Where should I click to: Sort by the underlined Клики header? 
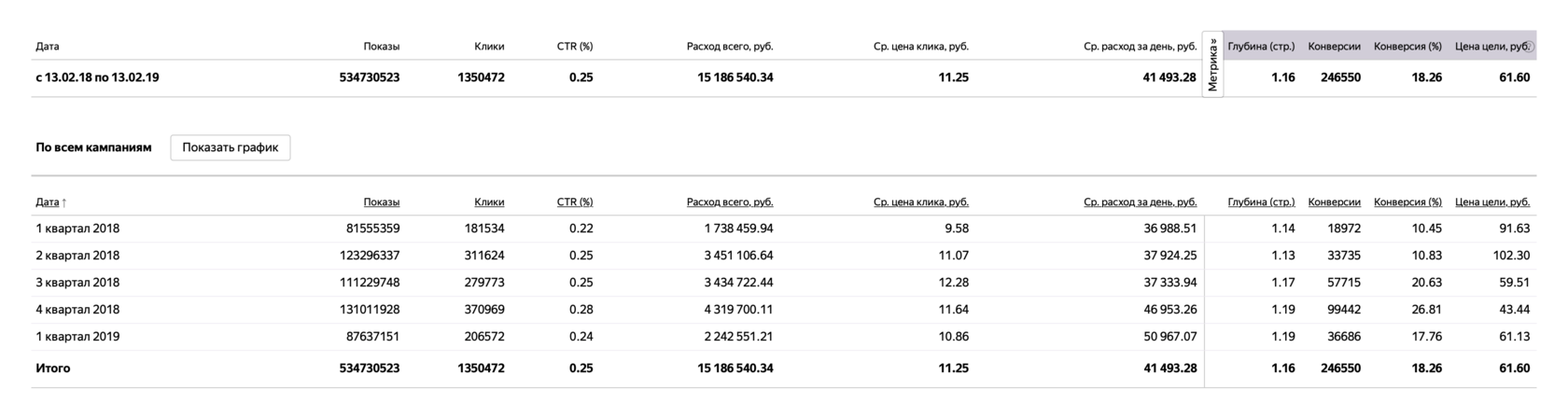tap(489, 202)
